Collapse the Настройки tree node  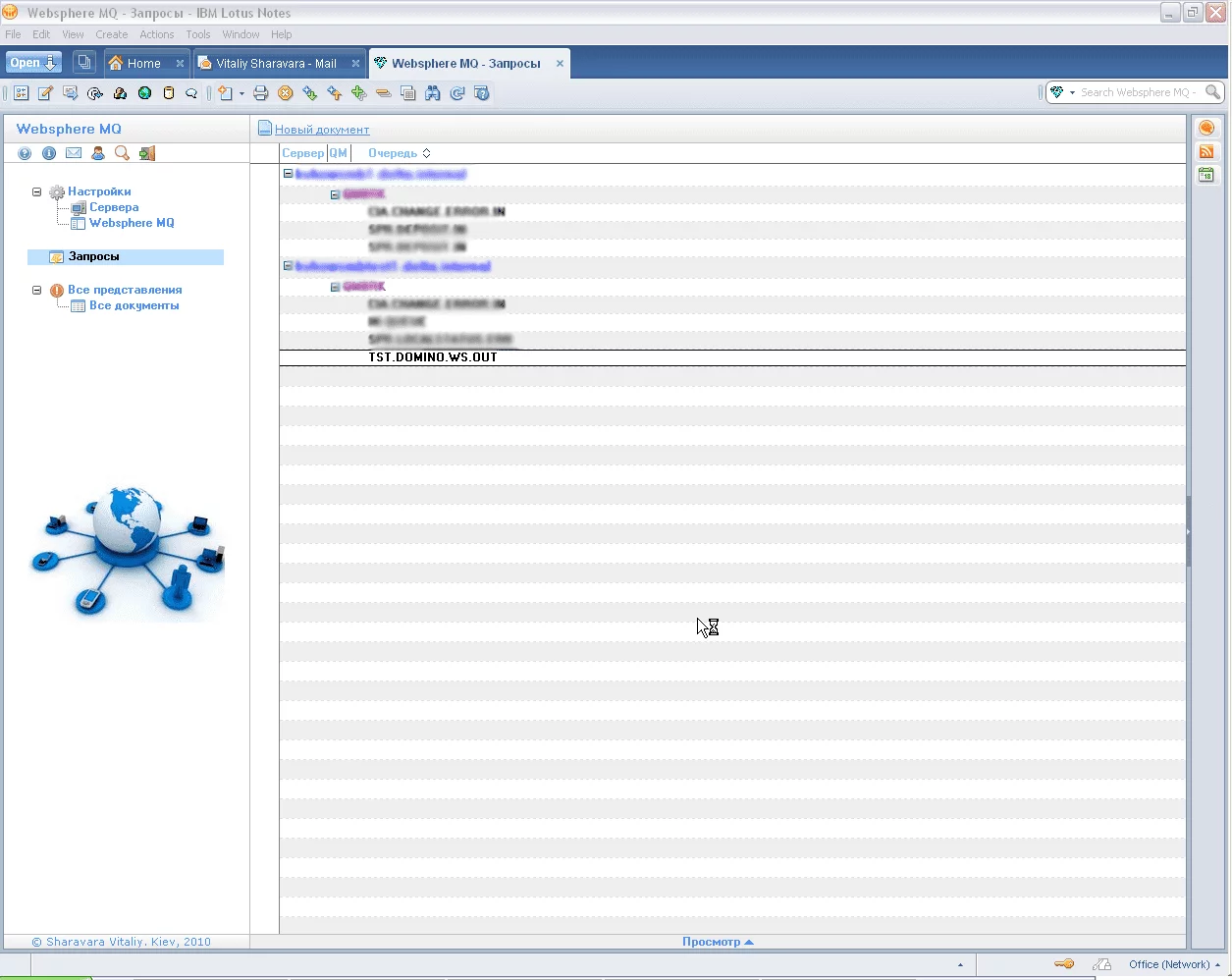click(x=37, y=191)
